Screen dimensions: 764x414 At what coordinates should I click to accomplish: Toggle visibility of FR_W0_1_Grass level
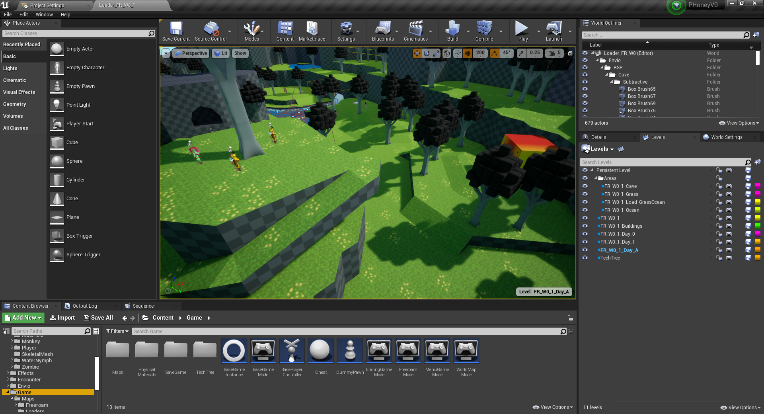(x=585, y=194)
